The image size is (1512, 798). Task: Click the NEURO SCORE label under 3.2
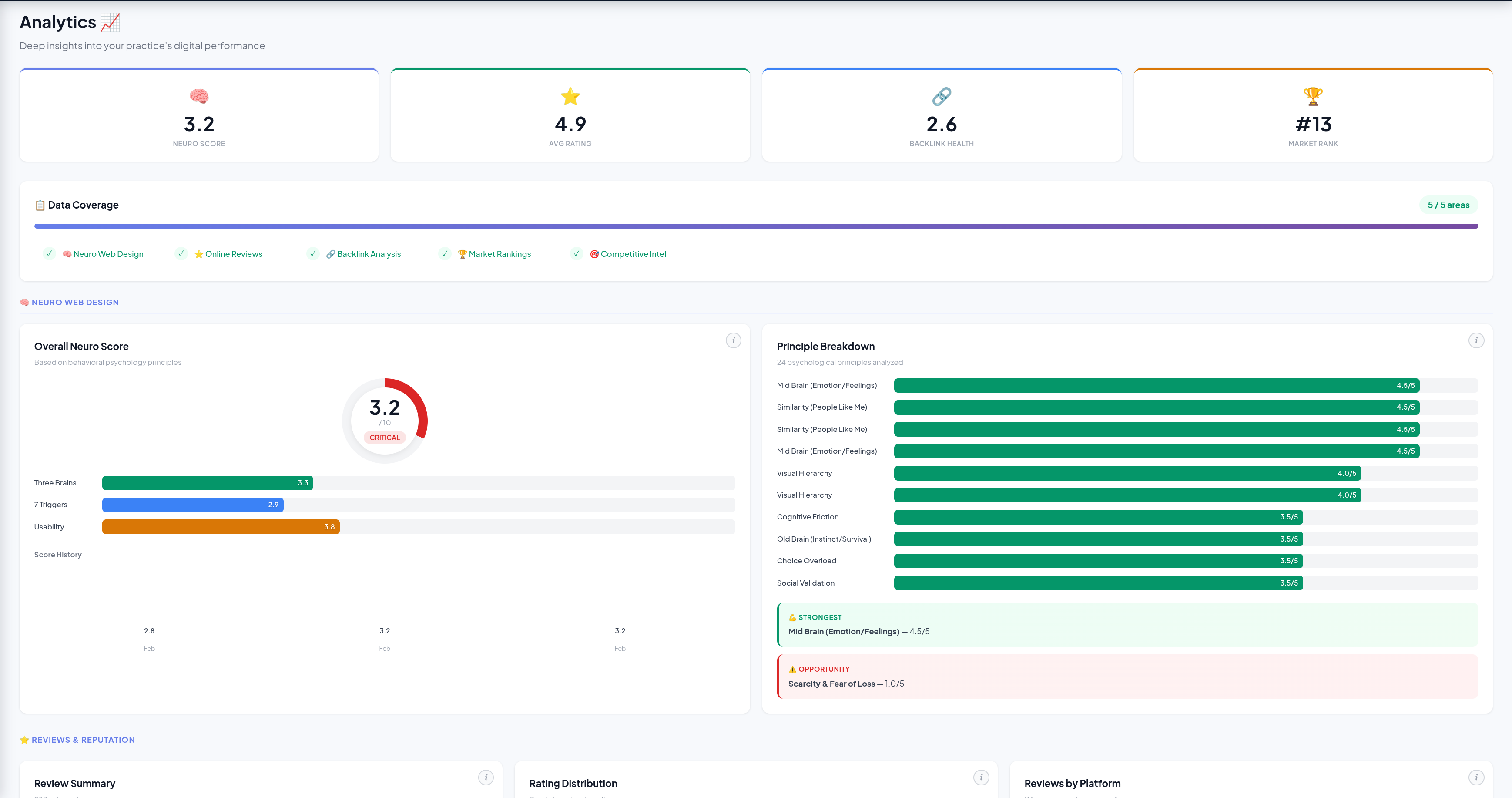(x=199, y=144)
